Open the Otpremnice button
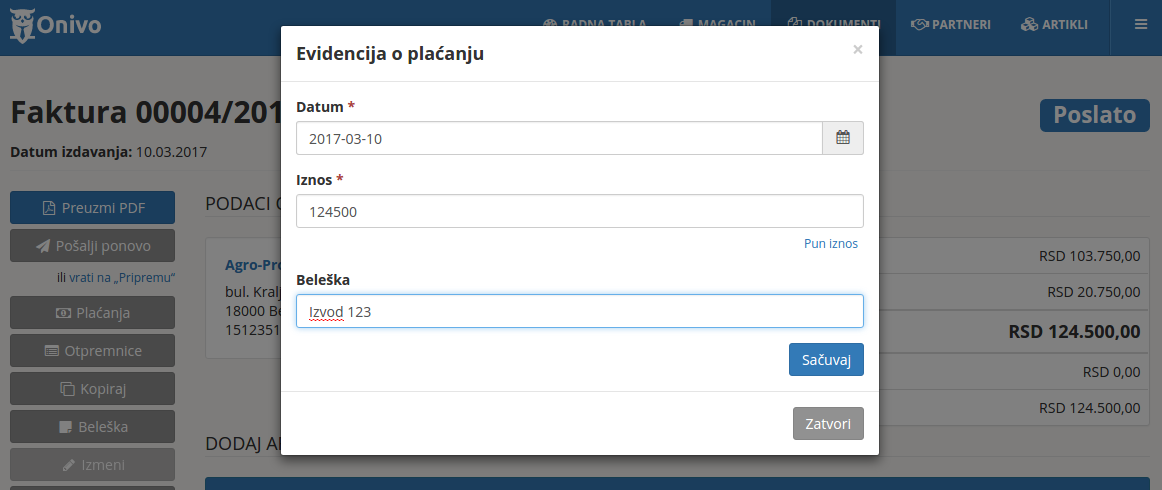Screen dimensions: 1162x490 pyautogui.click(x=92, y=351)
